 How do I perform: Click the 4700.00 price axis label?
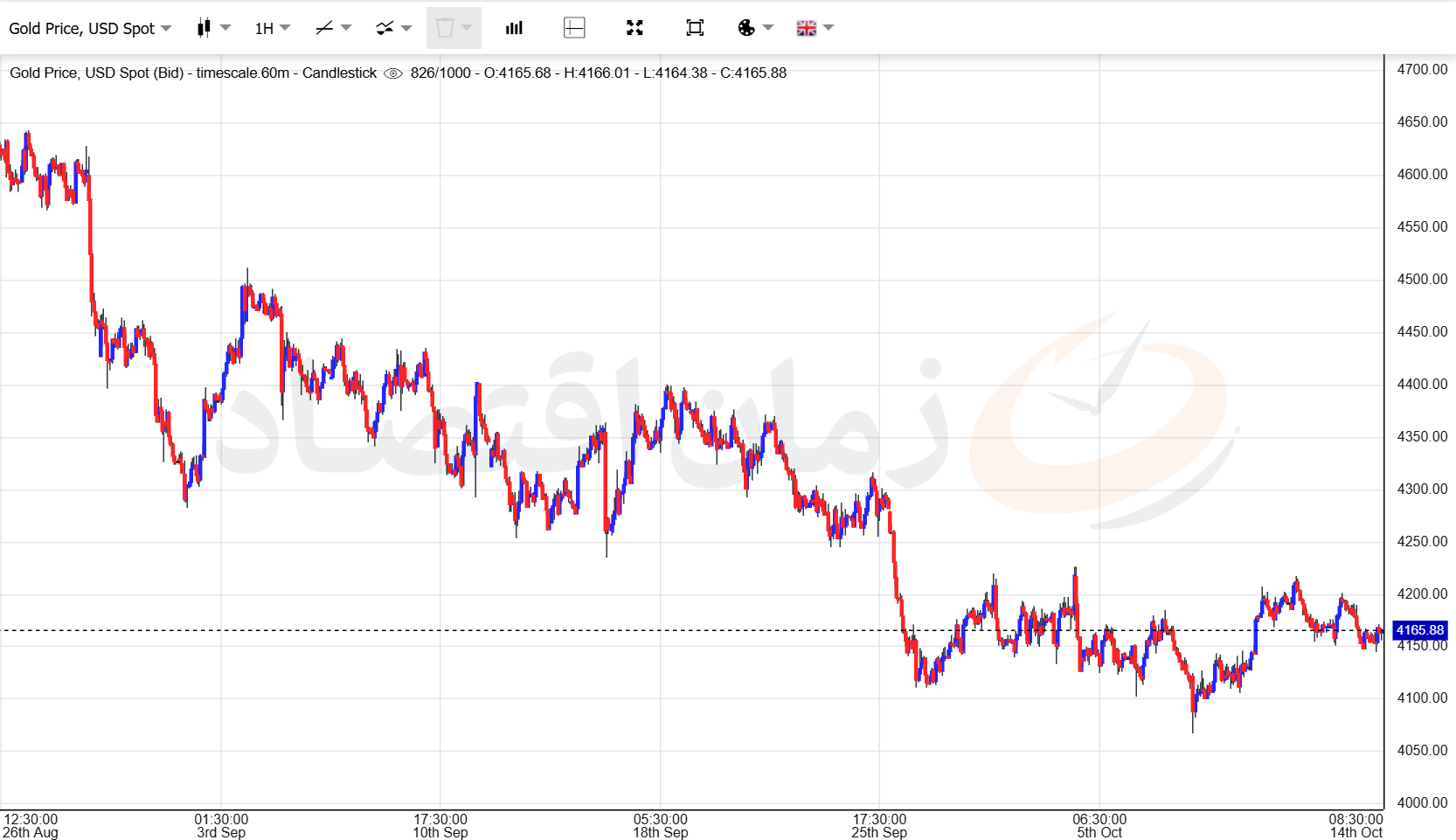click(1422, 69)
